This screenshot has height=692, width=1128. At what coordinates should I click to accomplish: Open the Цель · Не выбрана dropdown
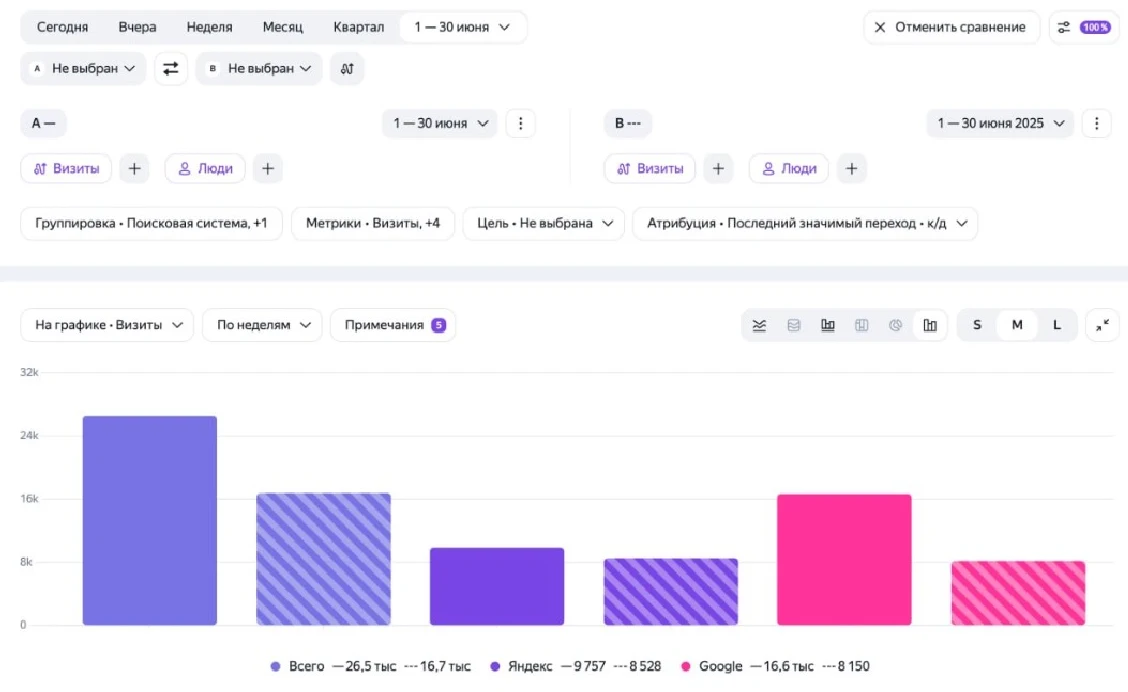544,223
